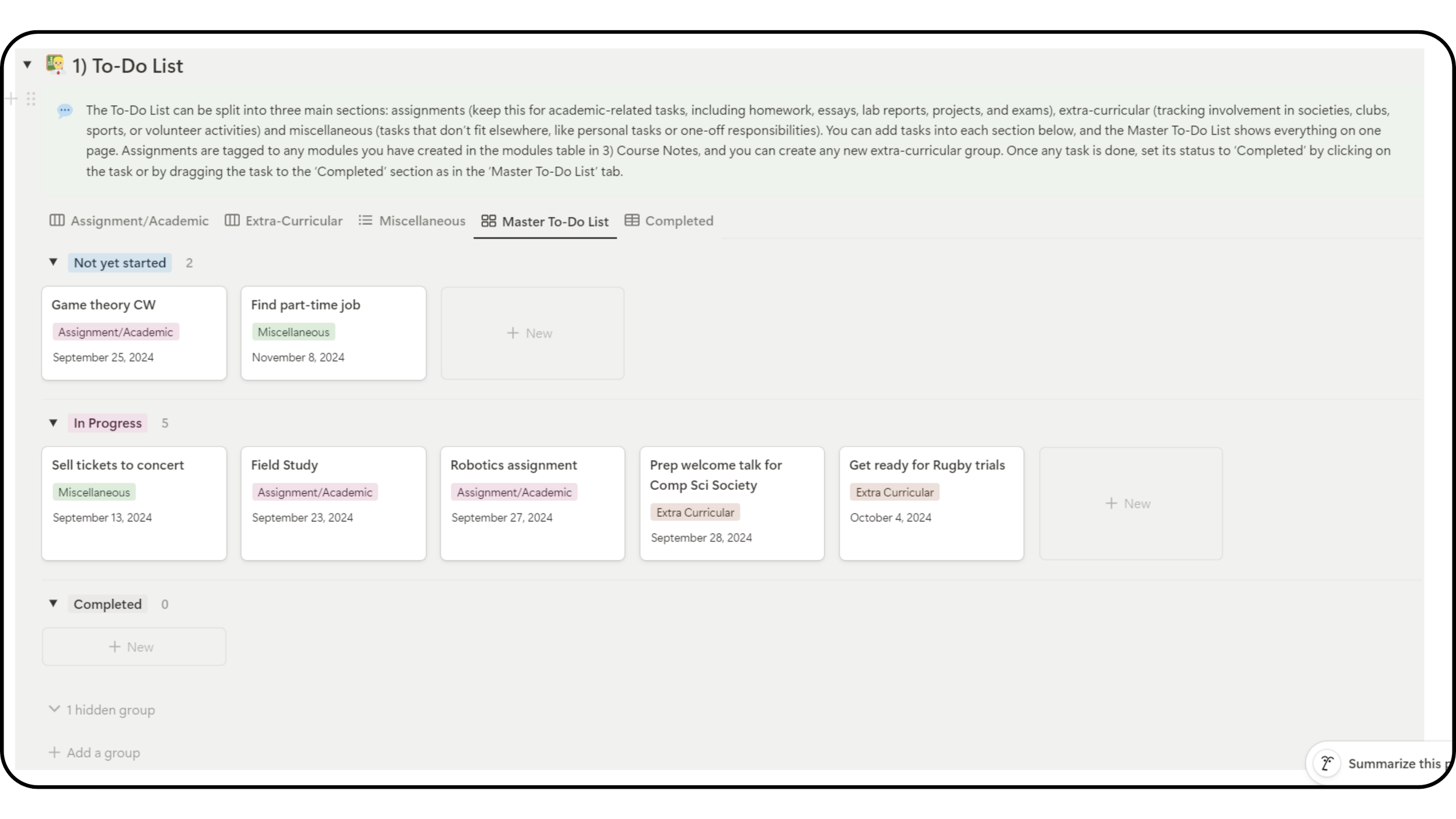Click the table icon of Completed tab
The height and width of the screenshot is (819, 1456).
pyautogui.click(x=632, y=220)
